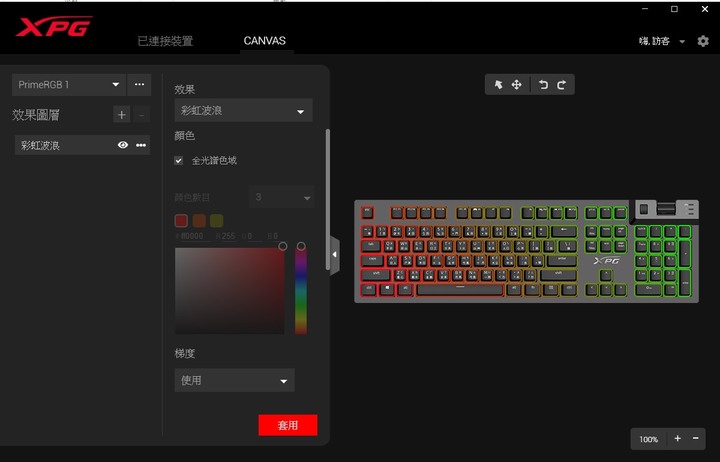Screen dimensions: 720x462
Task: Open the PrimeRGB 1 profile dropdown
Action: coord(69,85)
